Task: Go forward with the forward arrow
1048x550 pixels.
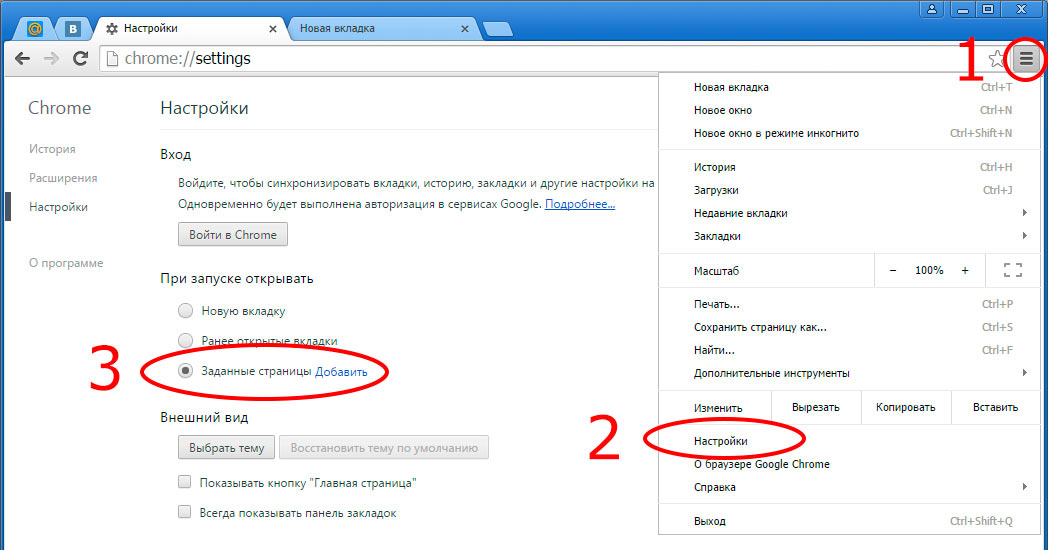Action: tap(51, 59)
